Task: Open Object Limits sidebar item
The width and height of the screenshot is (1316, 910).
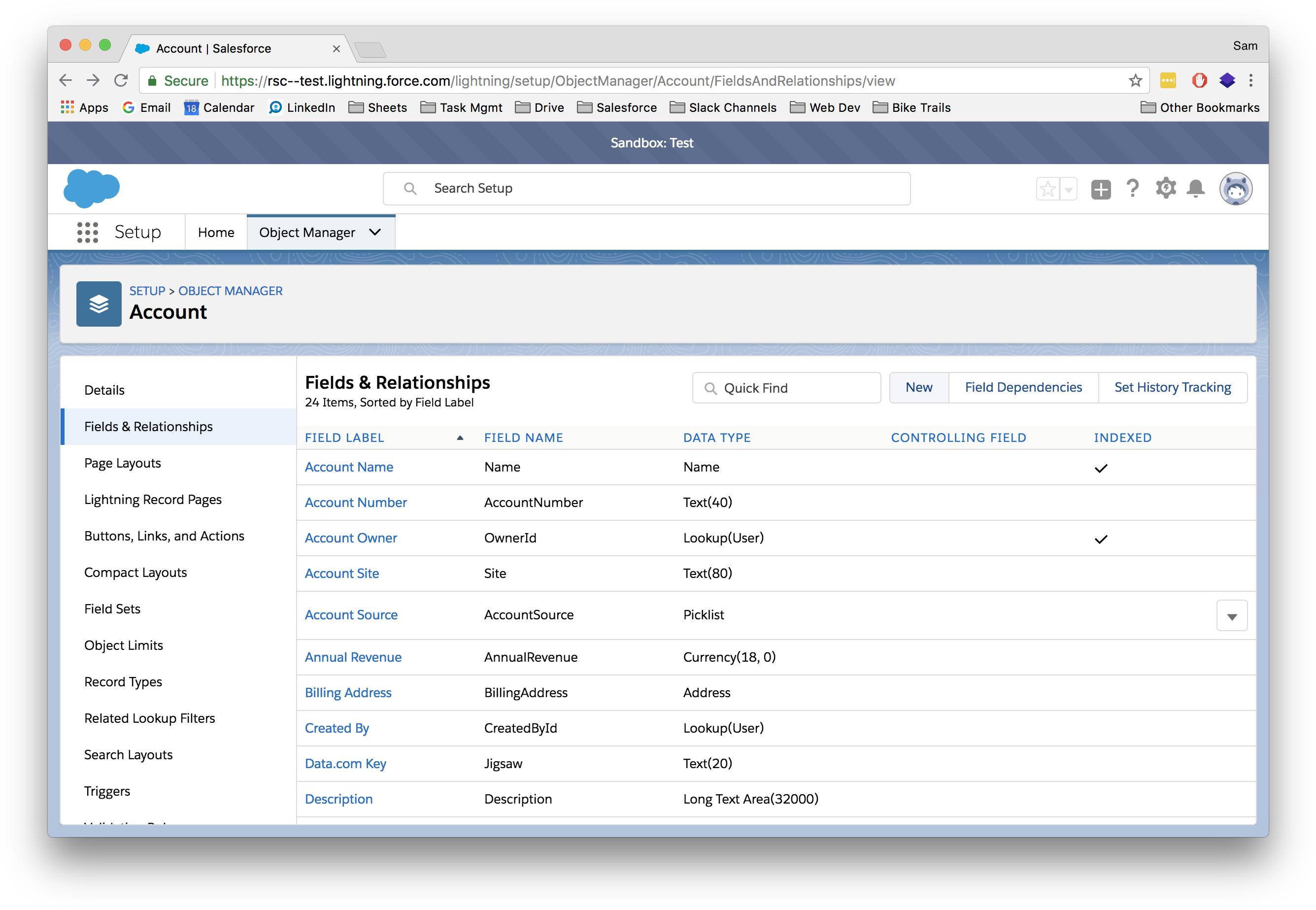Action: 124,645
